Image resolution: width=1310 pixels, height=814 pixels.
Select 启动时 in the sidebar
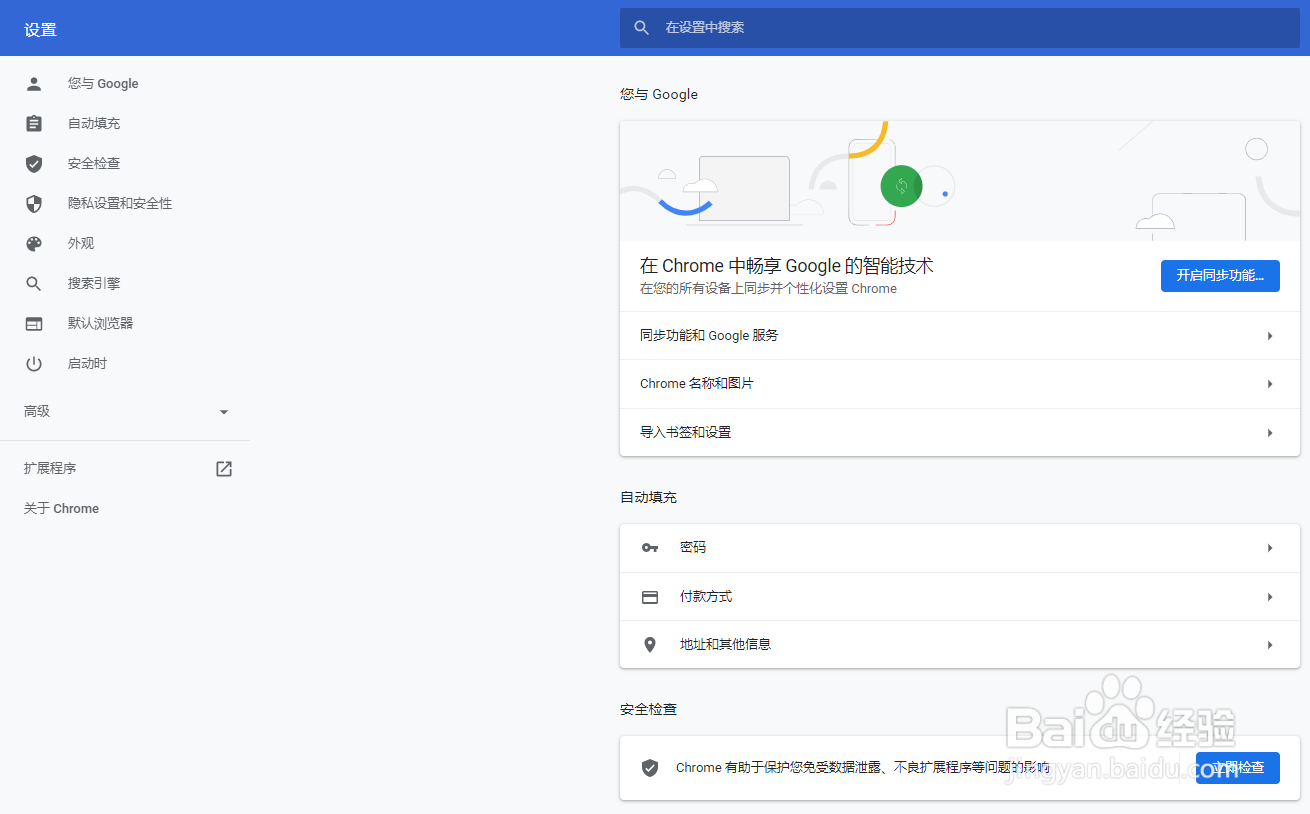(x=88, y=364)
